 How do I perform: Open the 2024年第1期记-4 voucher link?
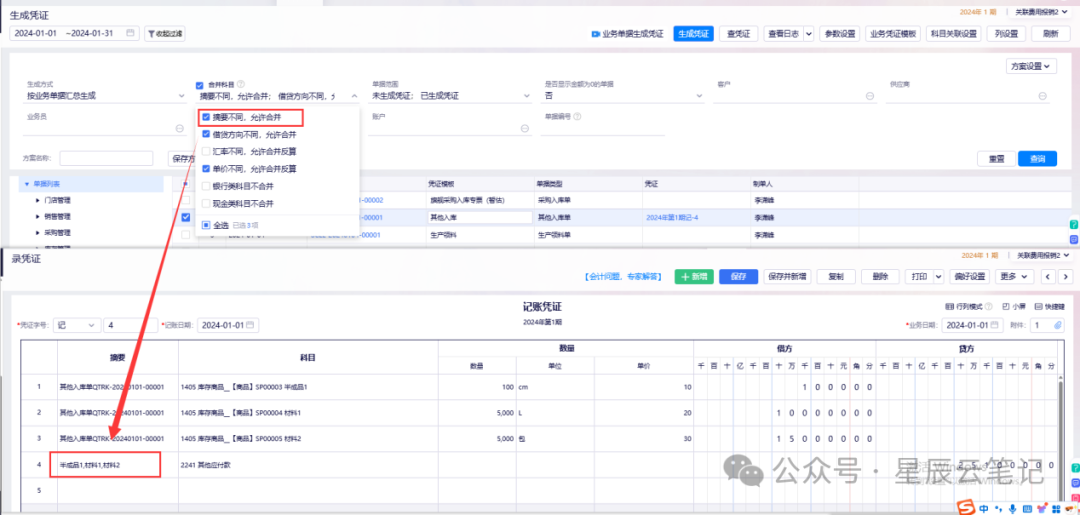[672, 217]
